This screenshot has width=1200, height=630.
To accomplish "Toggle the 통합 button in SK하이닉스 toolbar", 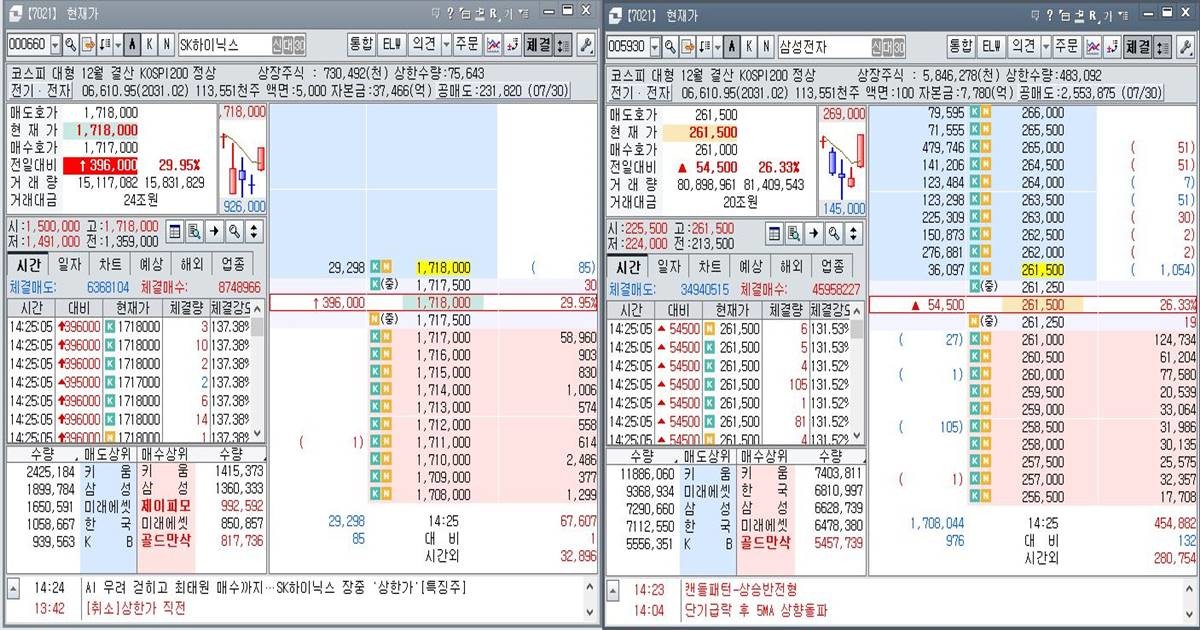I will [361, 45].
